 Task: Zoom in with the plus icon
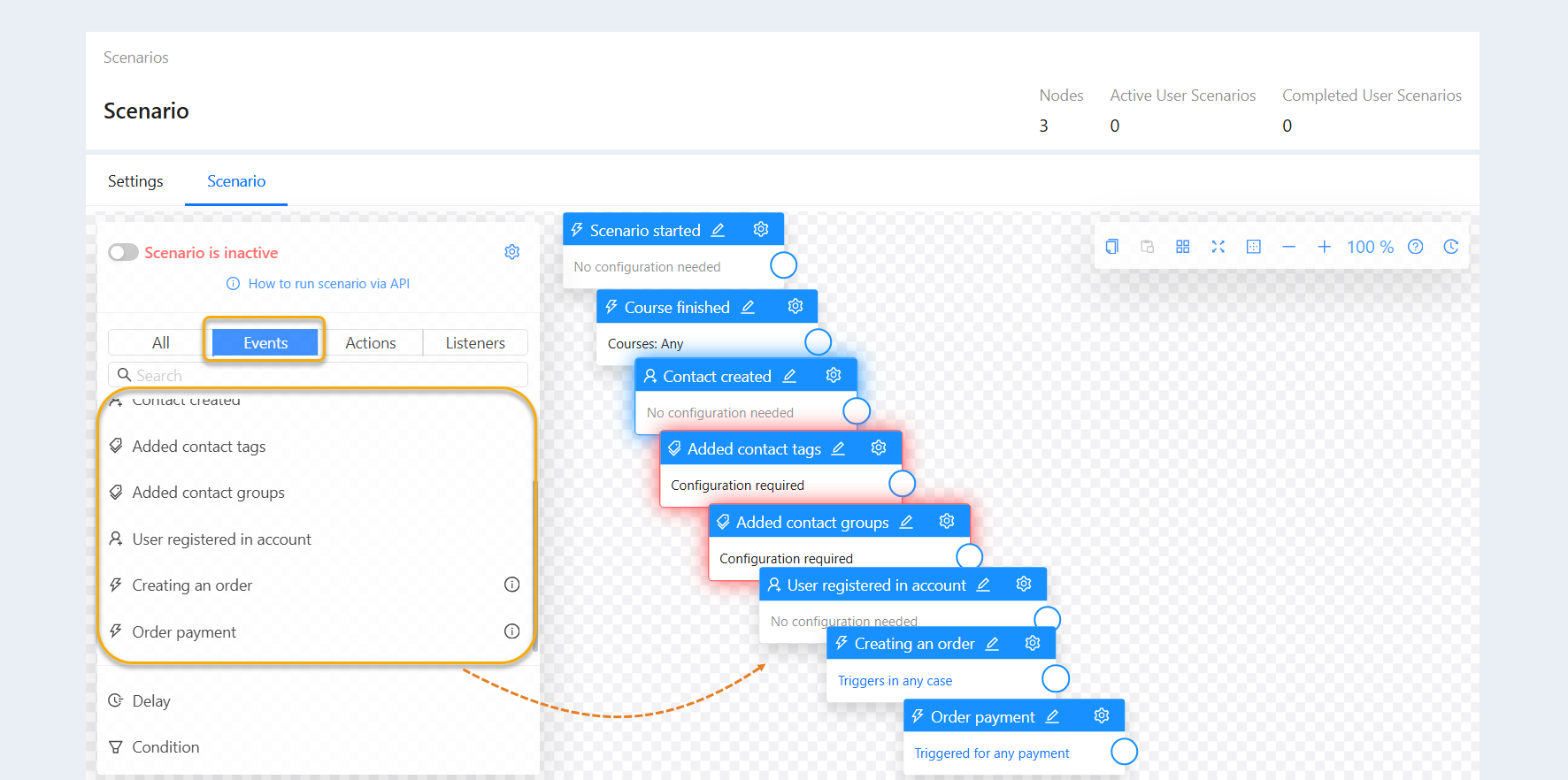[1325, 247]
